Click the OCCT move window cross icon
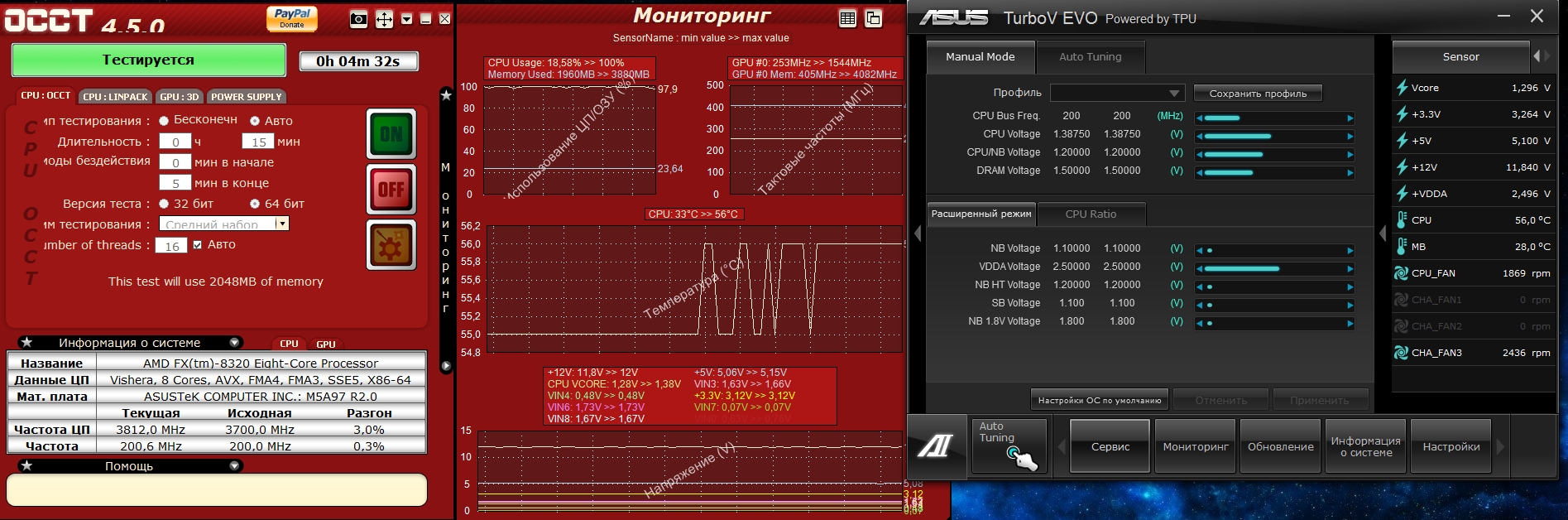 click(384, 19)
